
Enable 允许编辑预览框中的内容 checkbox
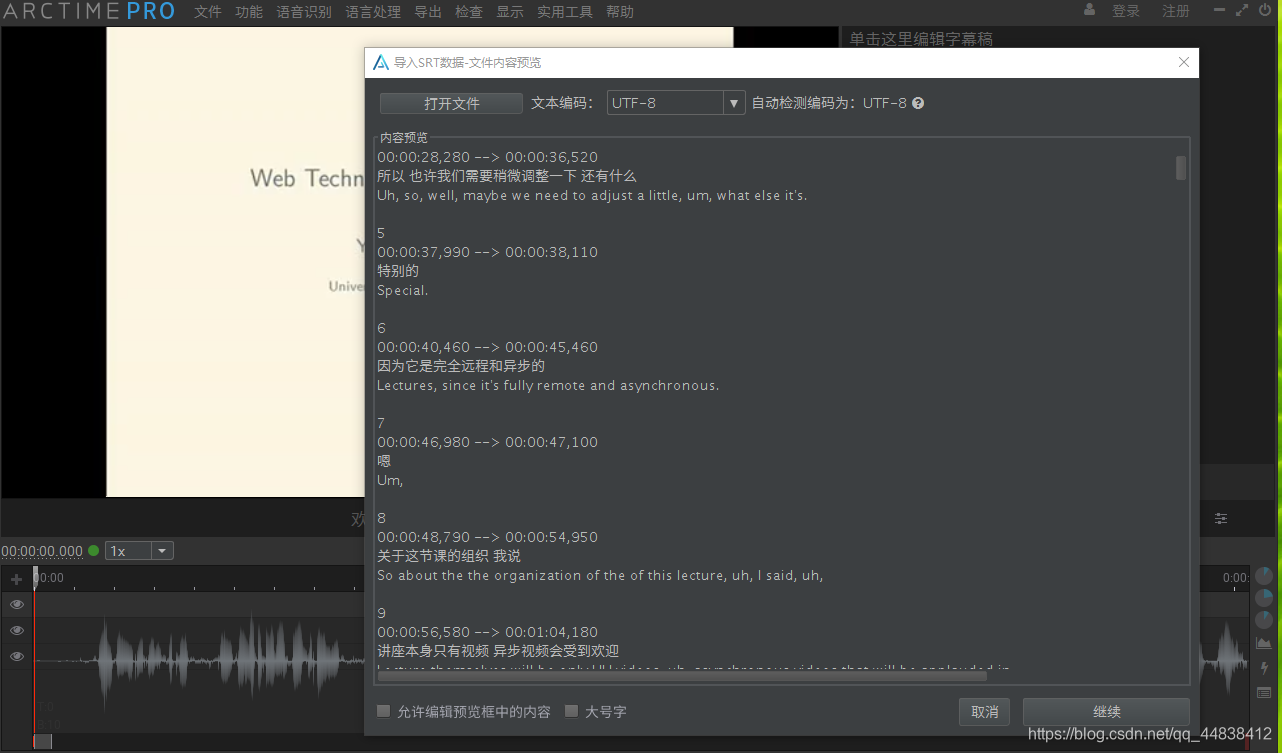(x=383, y=711)
